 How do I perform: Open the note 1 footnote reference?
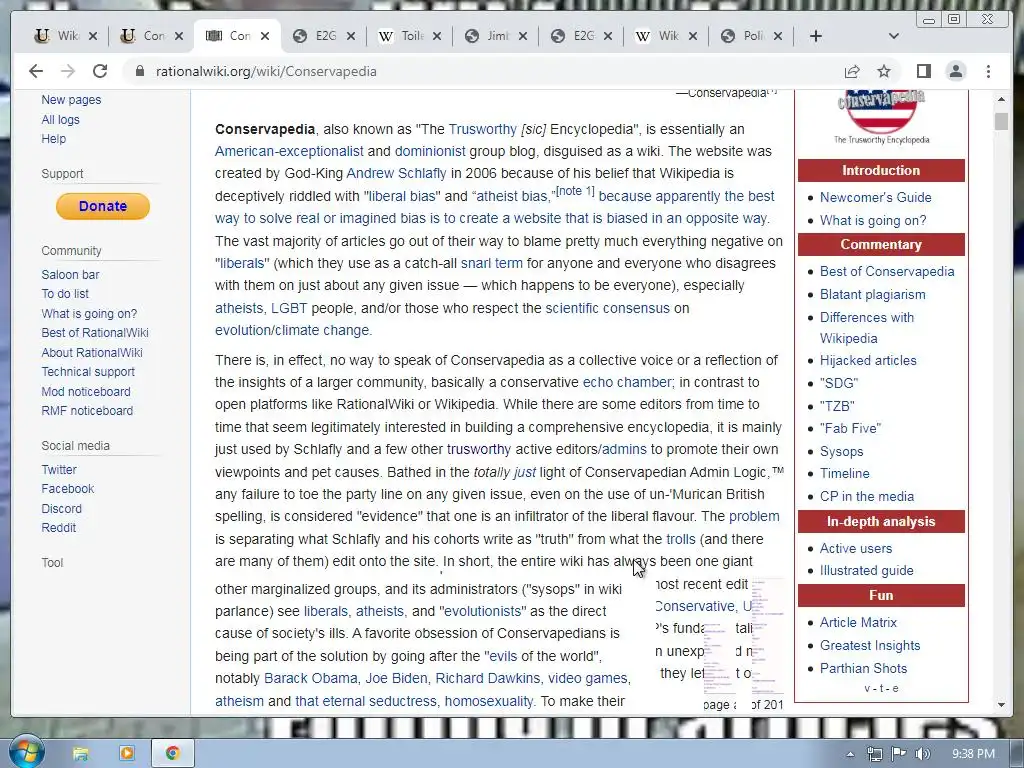pyautogui.click(x=575, y=191)
